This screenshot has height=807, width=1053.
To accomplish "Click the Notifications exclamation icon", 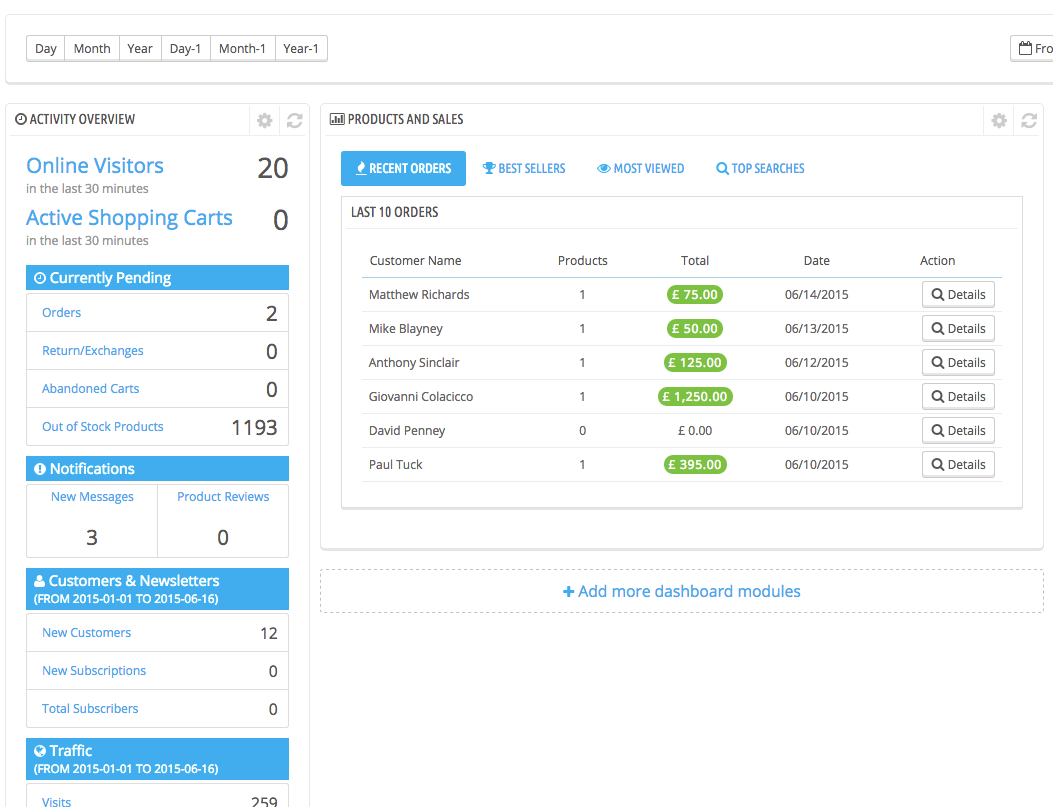I will [40, 469].
